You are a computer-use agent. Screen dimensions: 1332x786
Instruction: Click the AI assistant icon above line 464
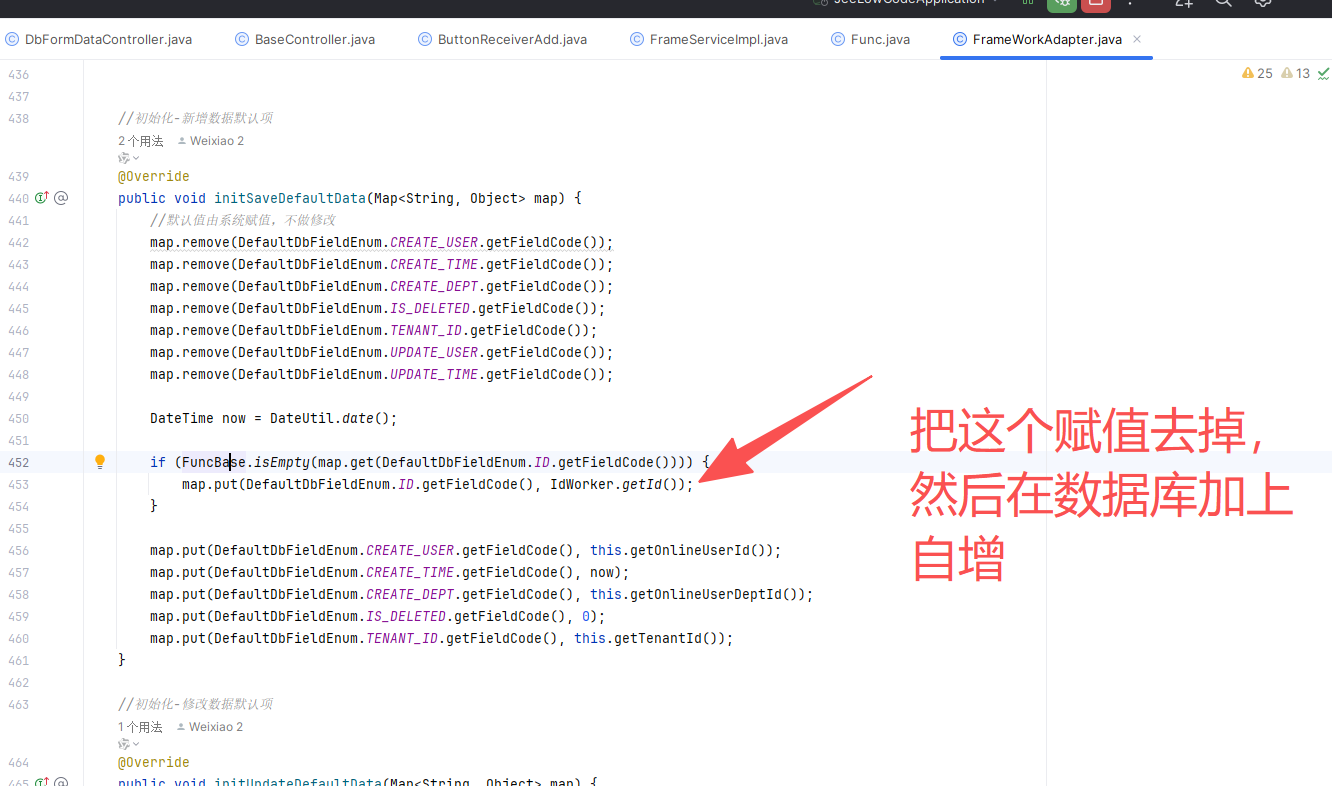(x=124, y=744)
